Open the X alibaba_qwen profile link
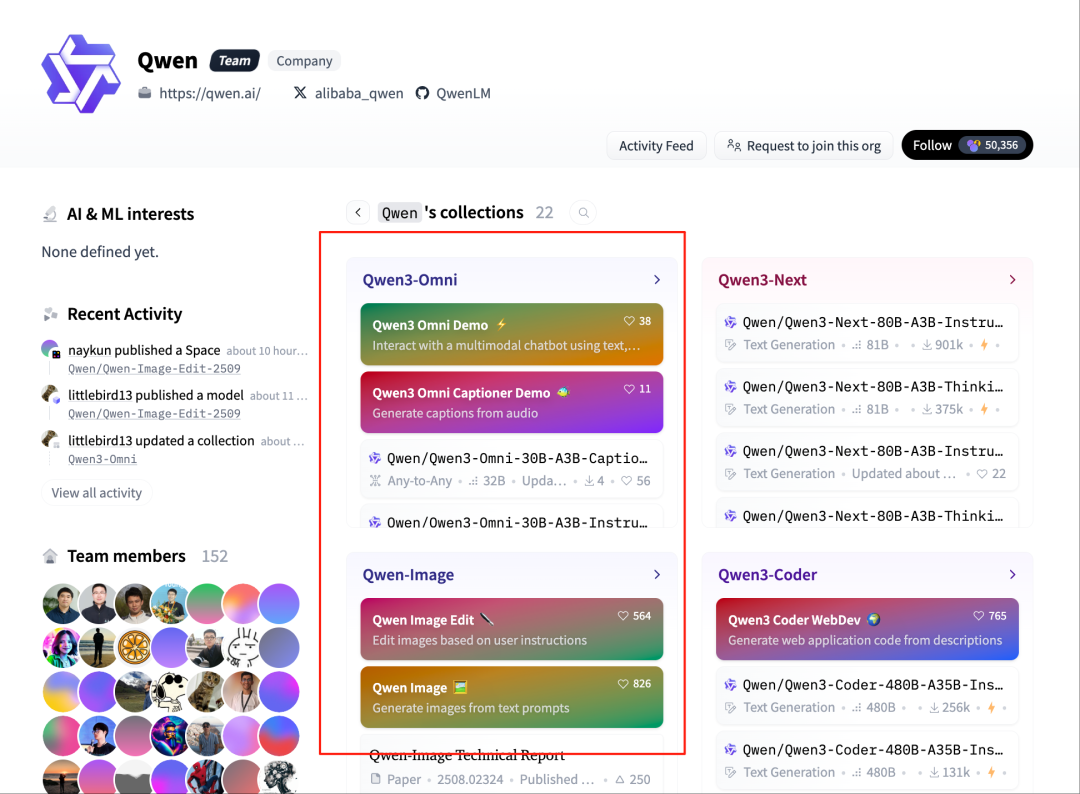The width and height of the screenshot is (1080, 794). click(349, 93)
